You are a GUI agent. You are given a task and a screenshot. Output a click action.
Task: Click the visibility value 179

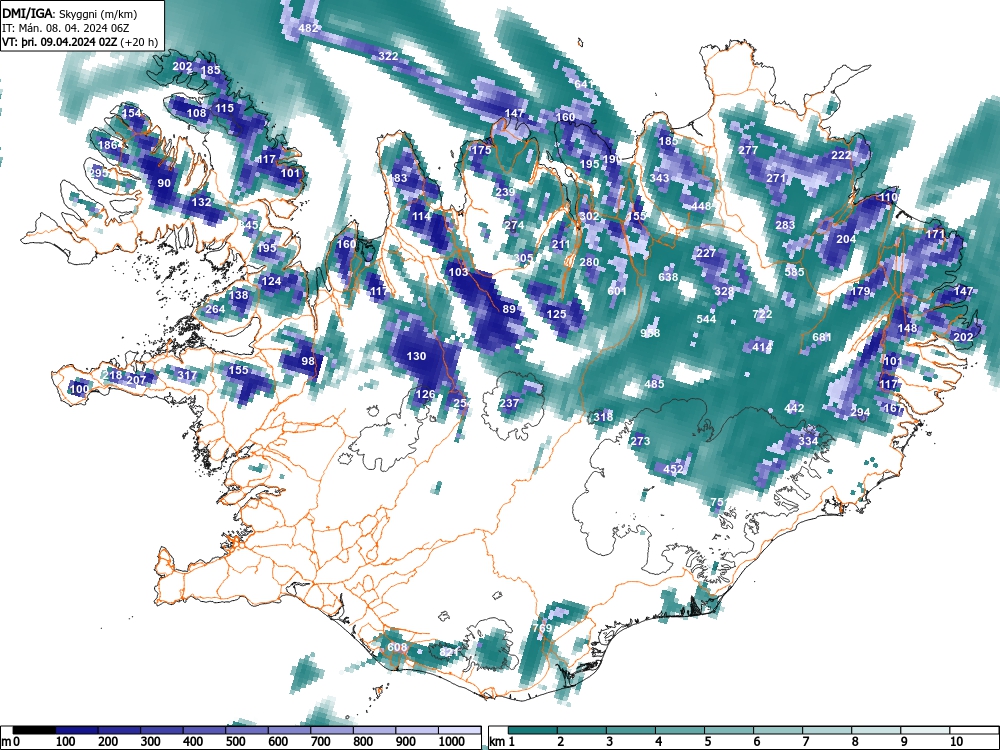pyautogui.click(x=860, y=291)
